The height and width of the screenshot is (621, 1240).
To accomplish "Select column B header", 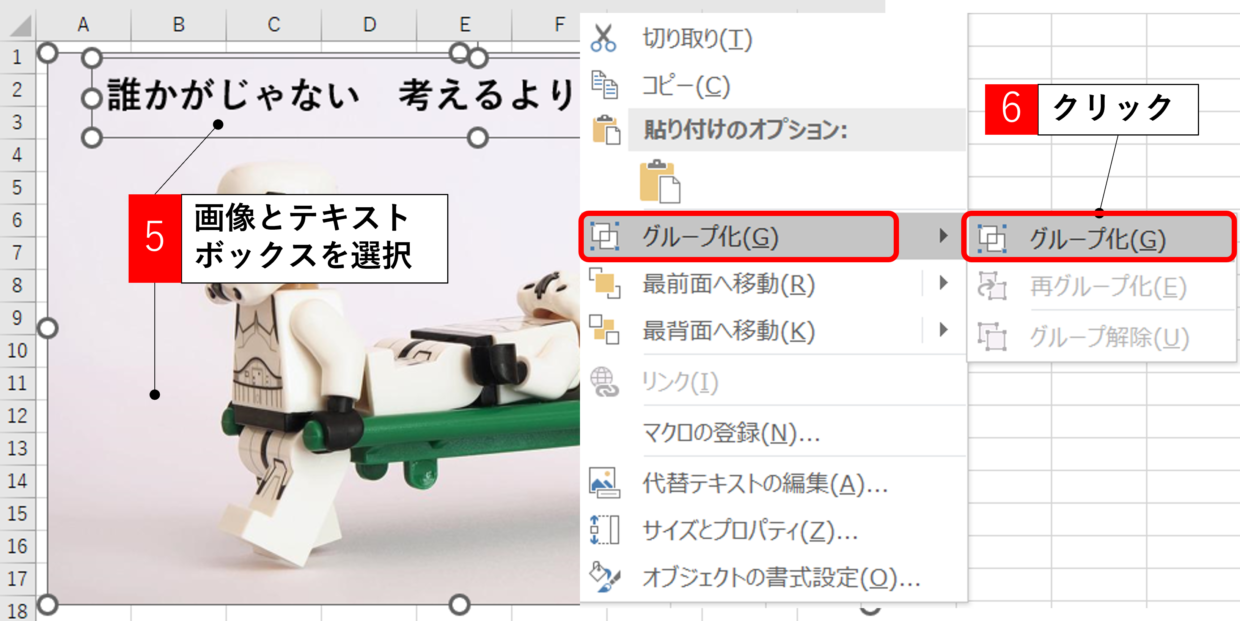I will click(178, 24).
